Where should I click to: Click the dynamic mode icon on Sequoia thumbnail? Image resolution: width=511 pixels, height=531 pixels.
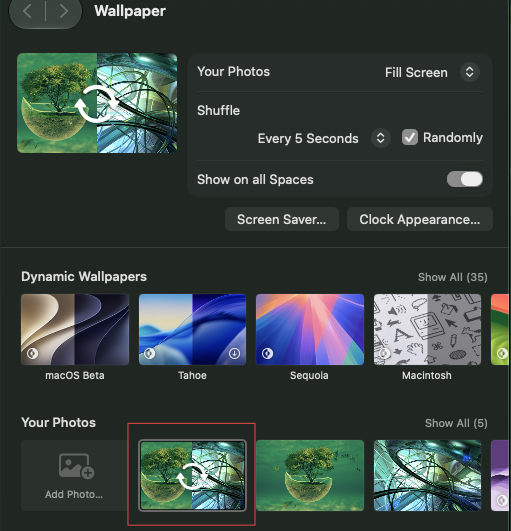point(267,353)
